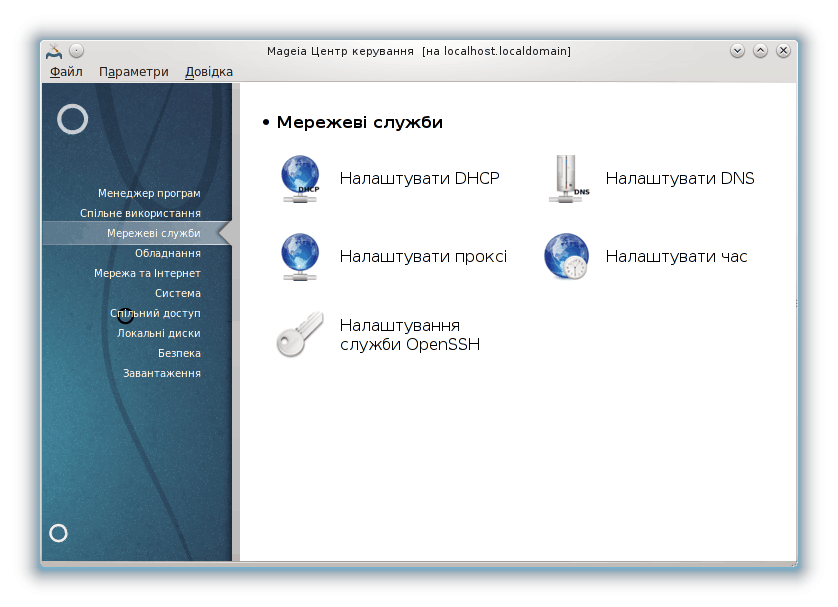Open the OpenSSH key icon
Viewport: 838px width, 607px height.
[300, 334]
